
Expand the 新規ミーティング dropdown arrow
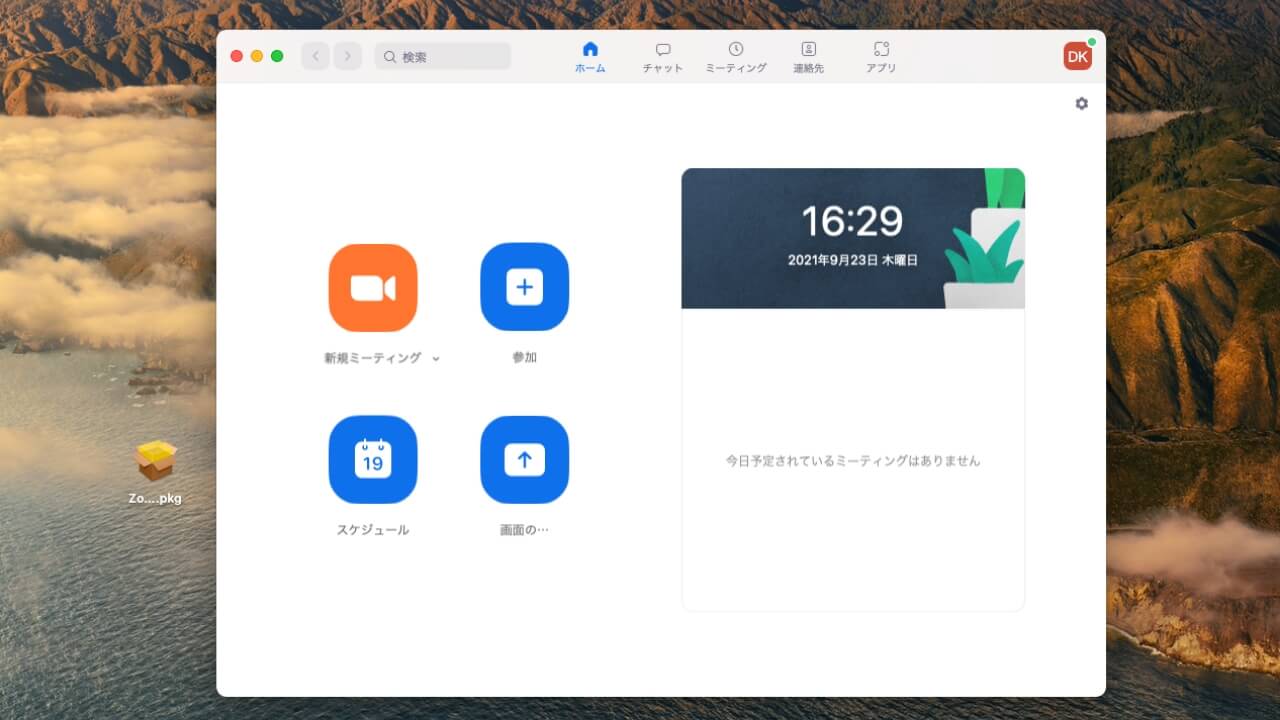coord(436,359)
